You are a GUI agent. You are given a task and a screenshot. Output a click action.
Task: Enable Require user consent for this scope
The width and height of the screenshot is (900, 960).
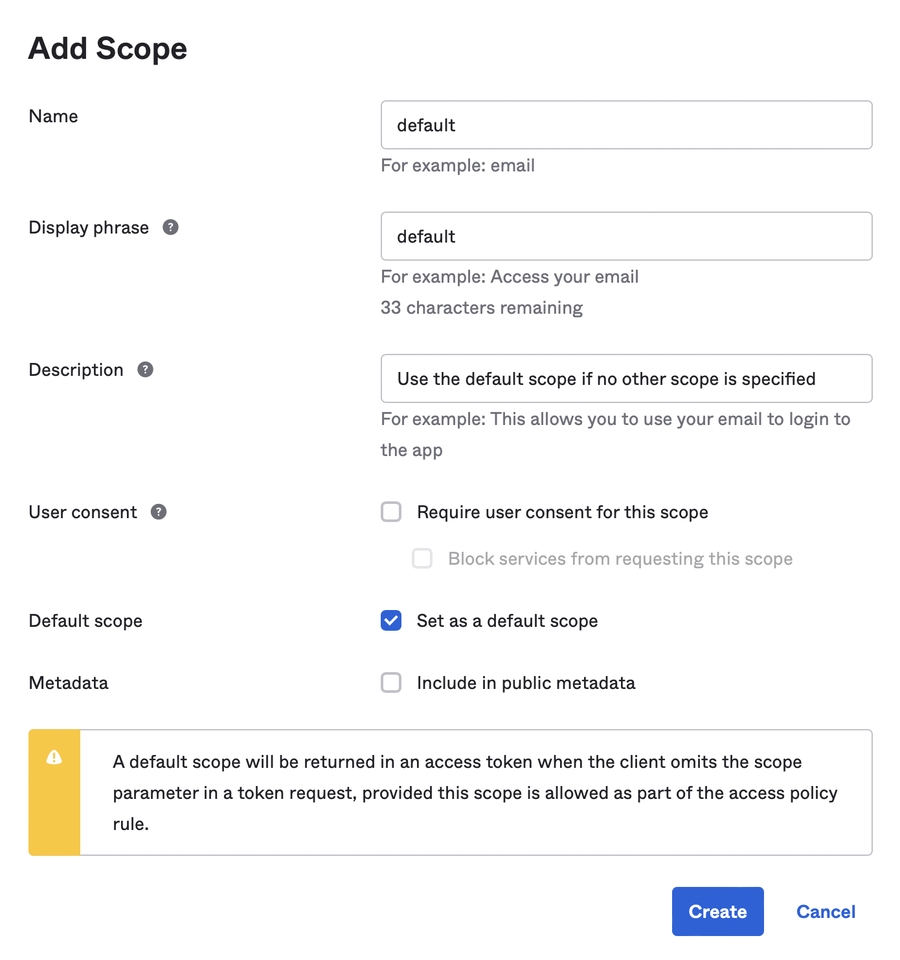point(391,512)
